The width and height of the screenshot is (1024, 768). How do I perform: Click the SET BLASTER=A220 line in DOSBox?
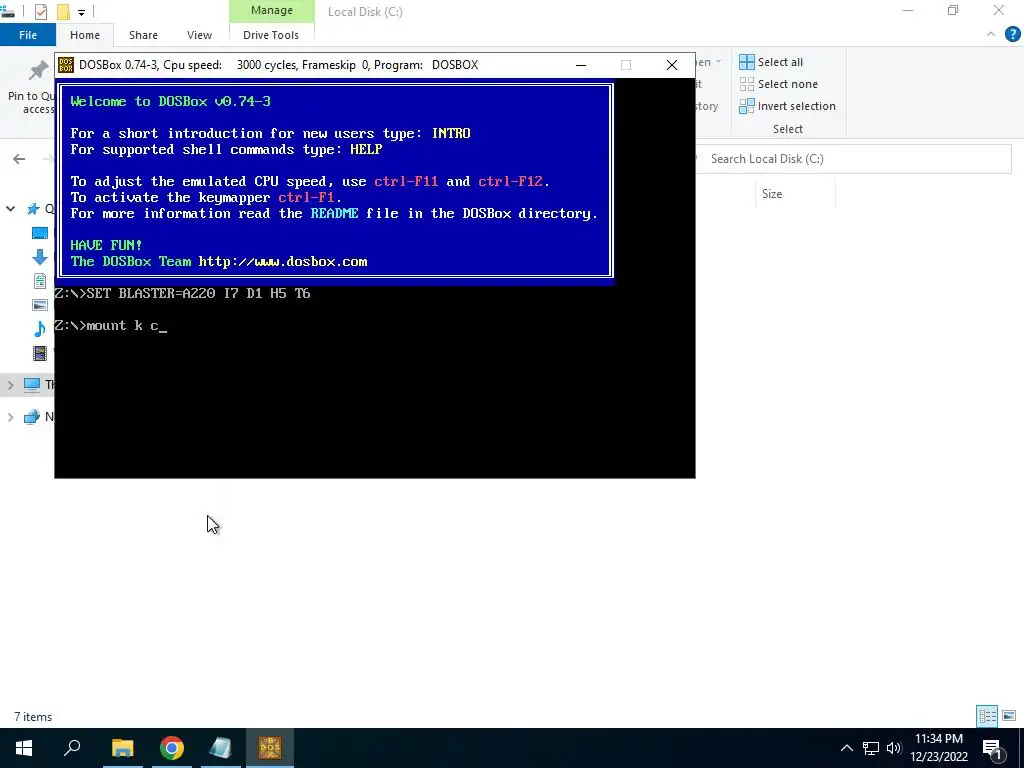(182, 293)
